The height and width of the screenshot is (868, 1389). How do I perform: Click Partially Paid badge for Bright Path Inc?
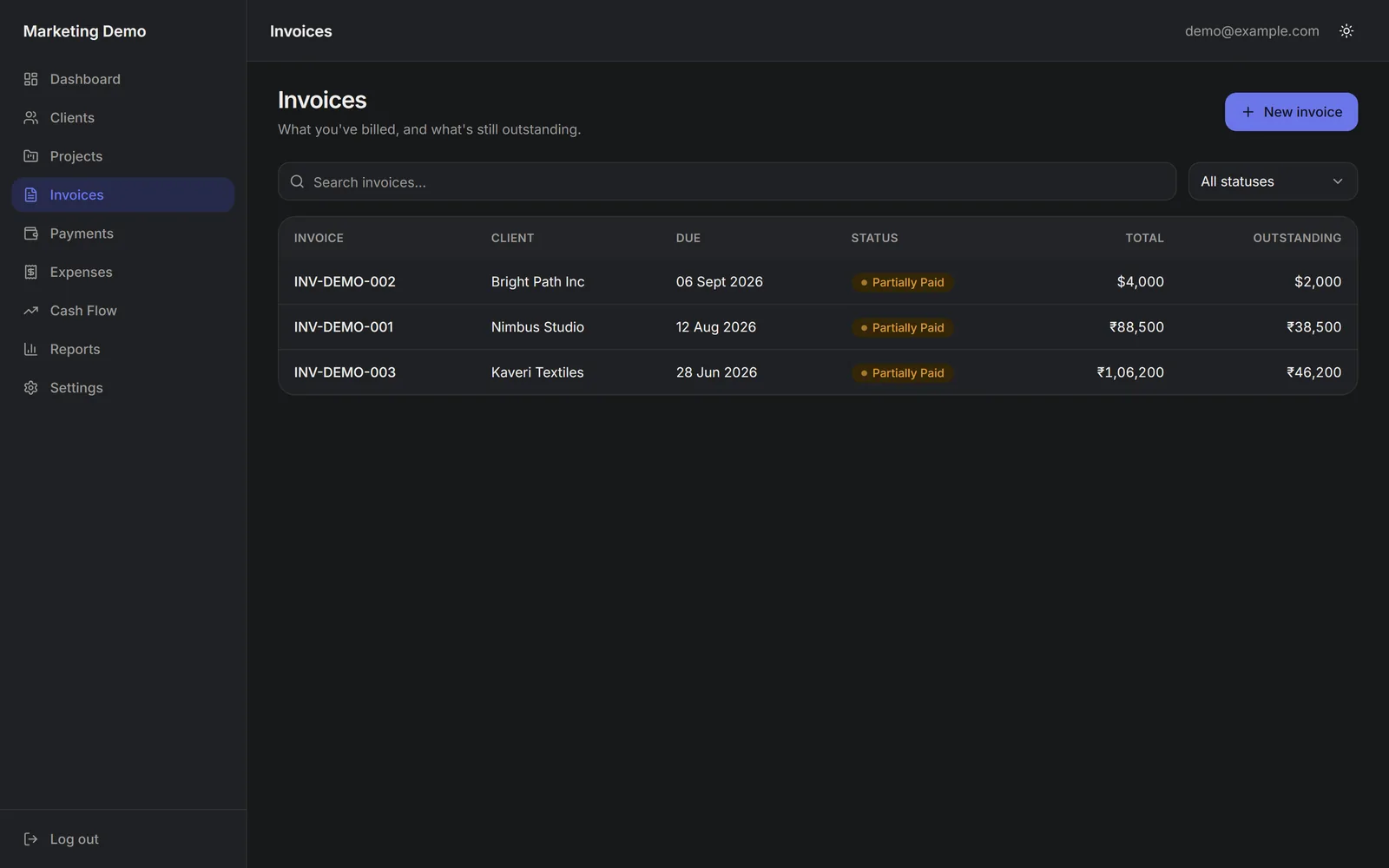click(x=902, y=282)
